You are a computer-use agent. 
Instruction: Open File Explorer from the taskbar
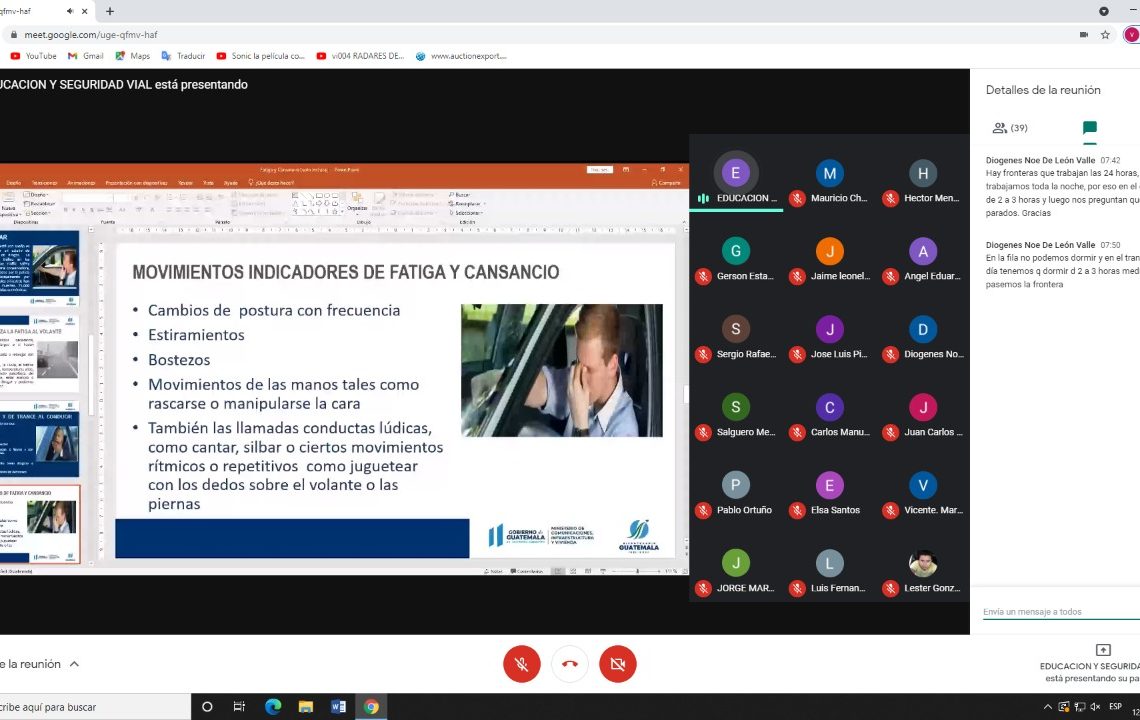point(306,707)
